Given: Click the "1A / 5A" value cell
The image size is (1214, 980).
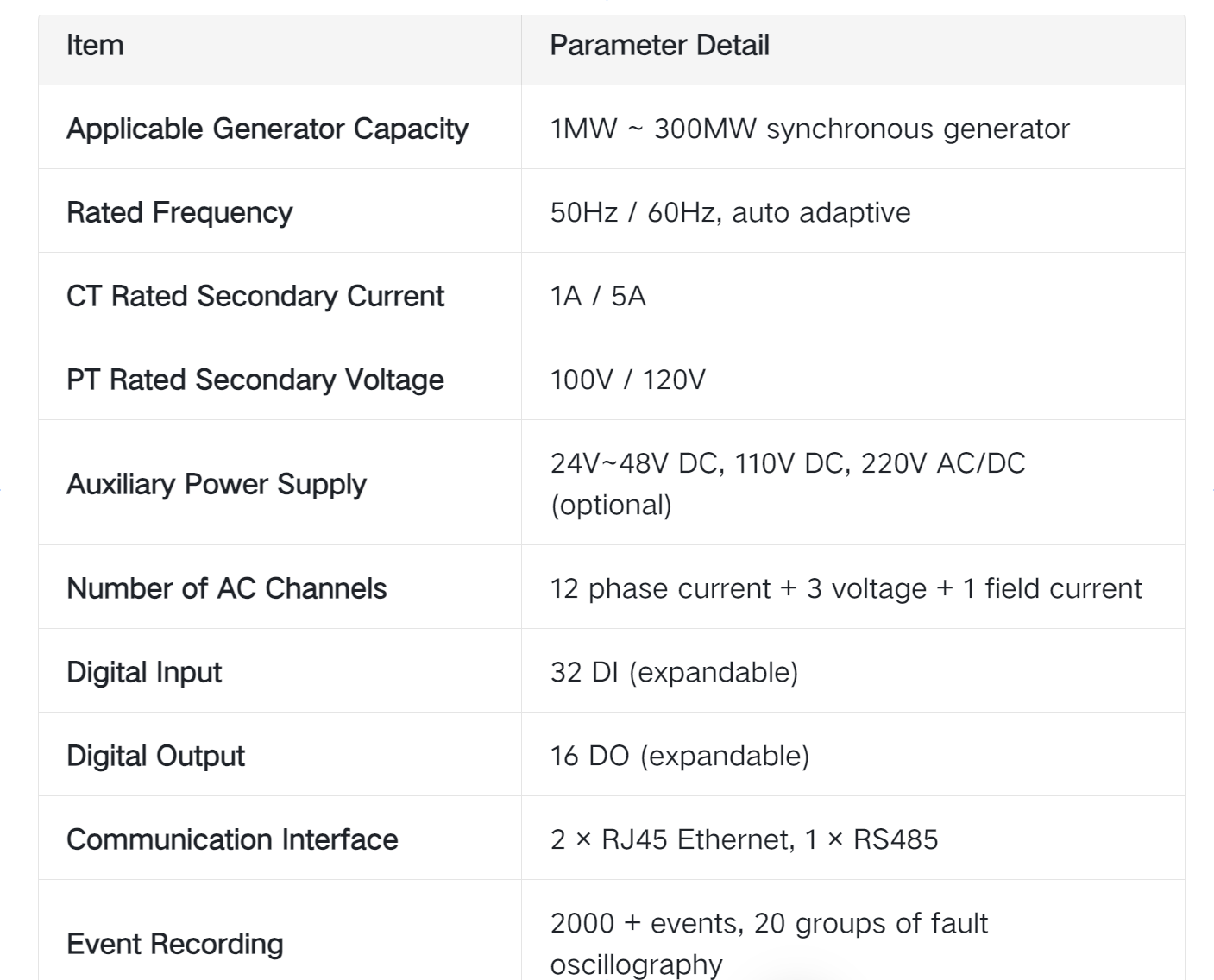Looking at the screenshot, I should point(598,297).
